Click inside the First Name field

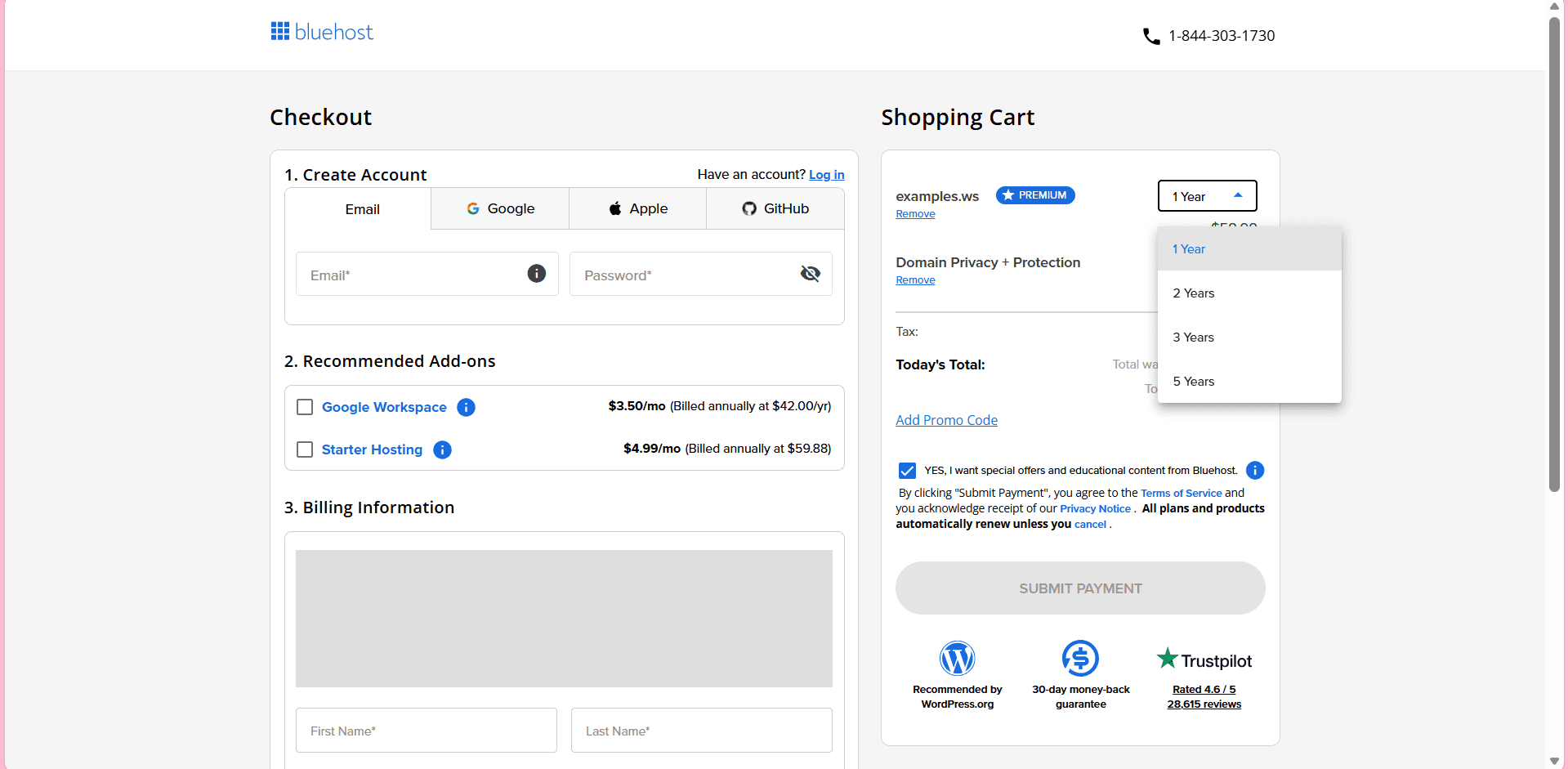coord(426,730)
